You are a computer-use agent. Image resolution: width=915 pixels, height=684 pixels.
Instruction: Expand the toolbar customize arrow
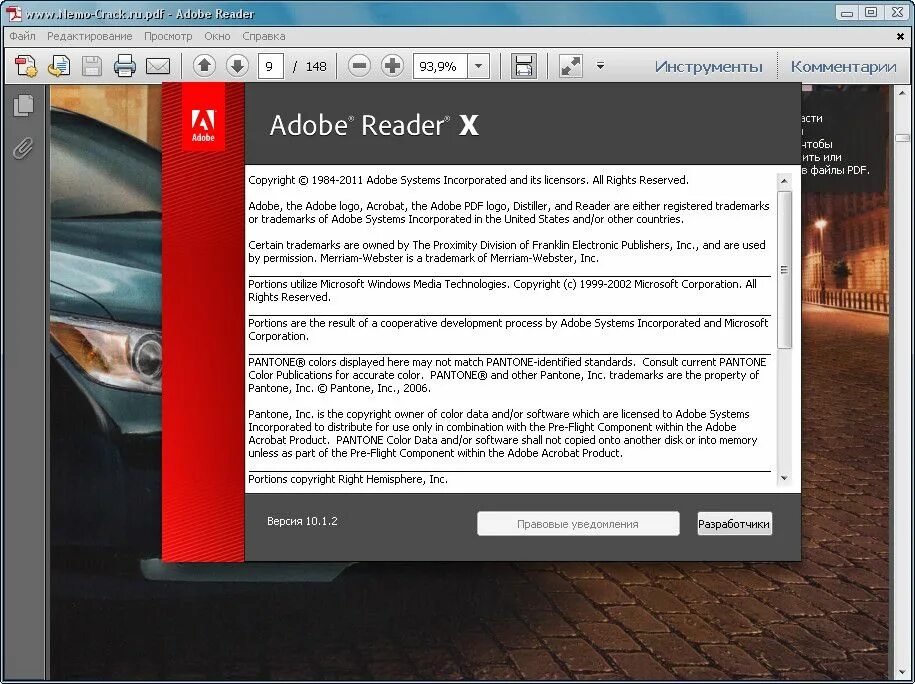point(600,66)
